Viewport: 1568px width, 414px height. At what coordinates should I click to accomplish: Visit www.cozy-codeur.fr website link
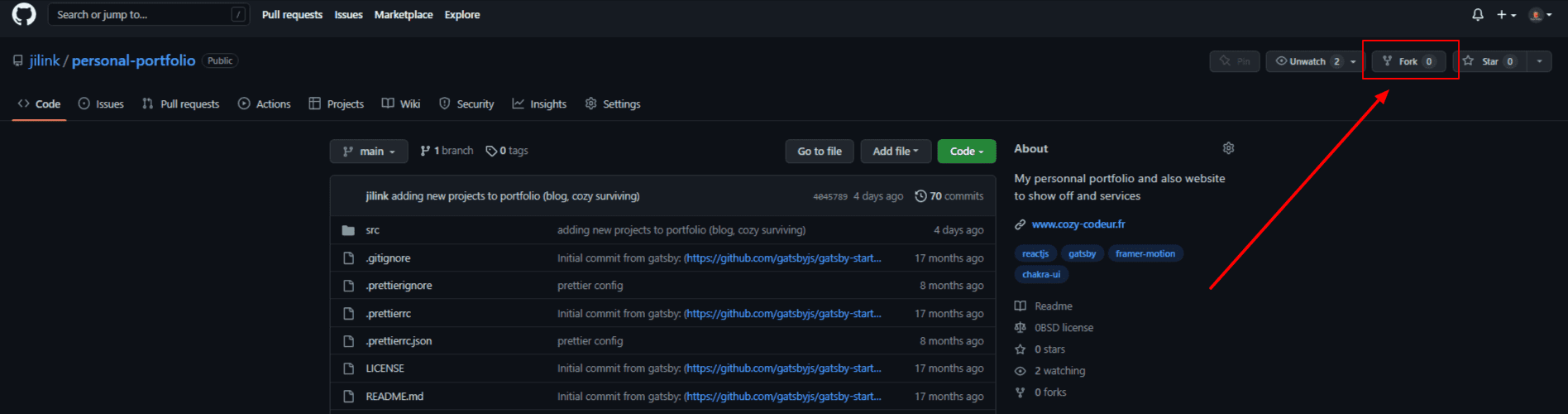(x=1078, y=224)
